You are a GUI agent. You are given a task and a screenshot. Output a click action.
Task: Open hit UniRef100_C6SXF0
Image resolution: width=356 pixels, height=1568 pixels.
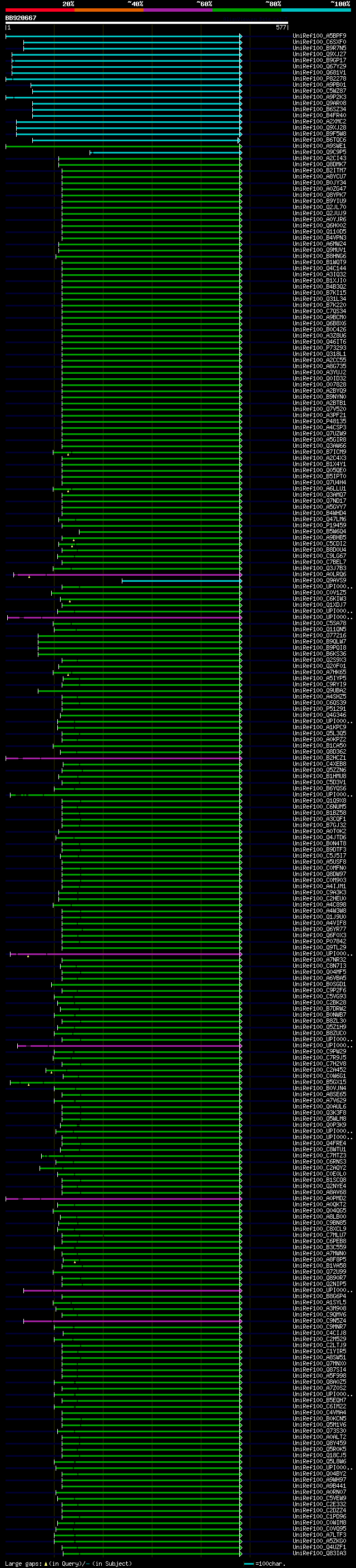[319, 42]
